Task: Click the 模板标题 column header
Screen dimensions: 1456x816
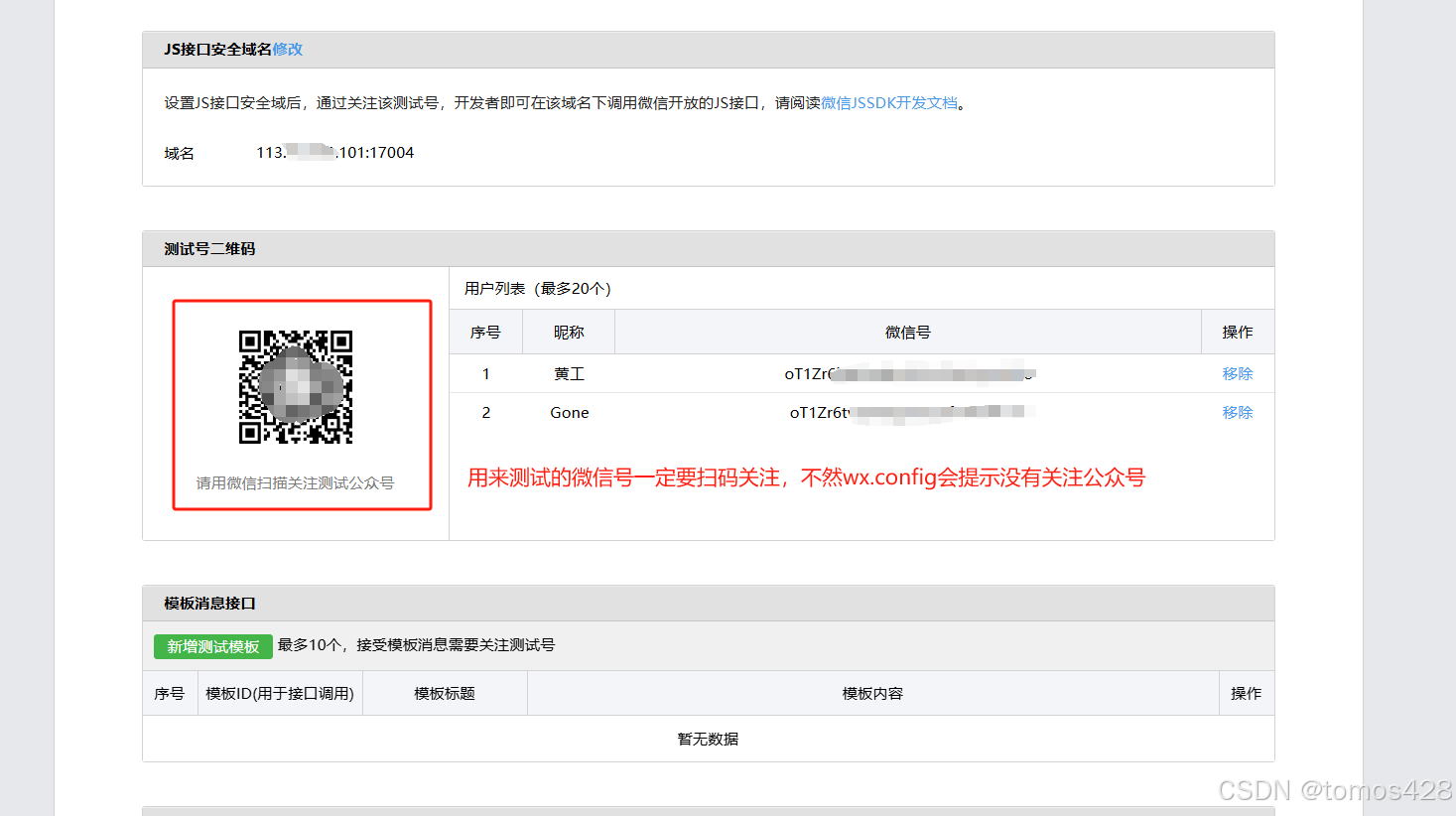Action: [x=445, y=694]
